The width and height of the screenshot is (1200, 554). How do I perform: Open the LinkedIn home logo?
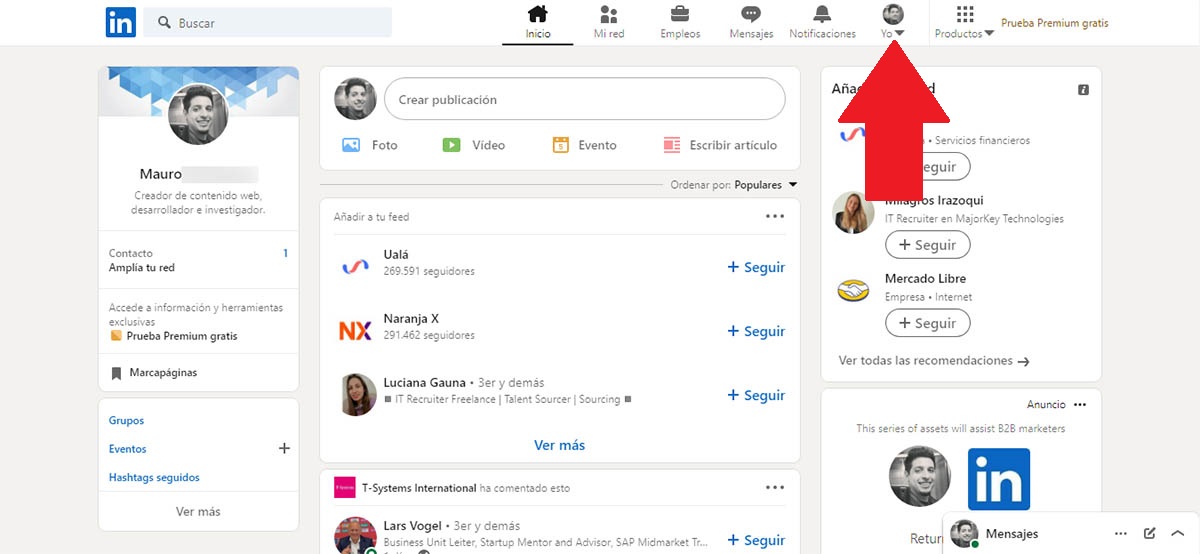121,22
